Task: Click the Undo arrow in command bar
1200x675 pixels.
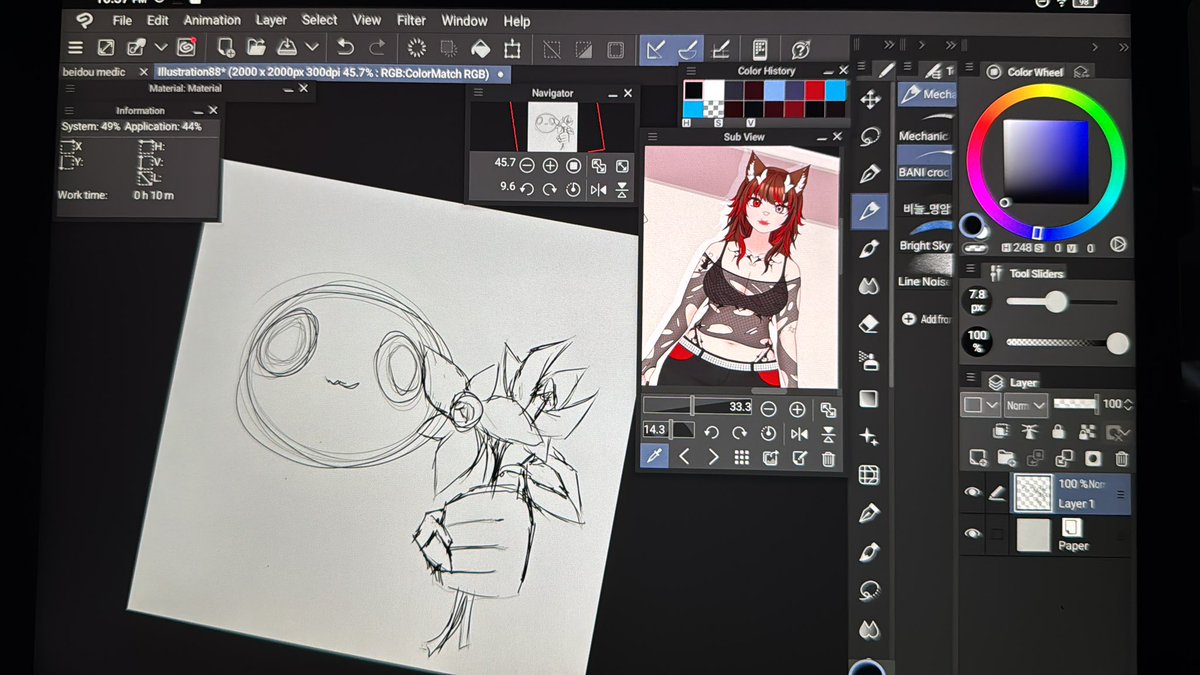Action: [345, 47]
